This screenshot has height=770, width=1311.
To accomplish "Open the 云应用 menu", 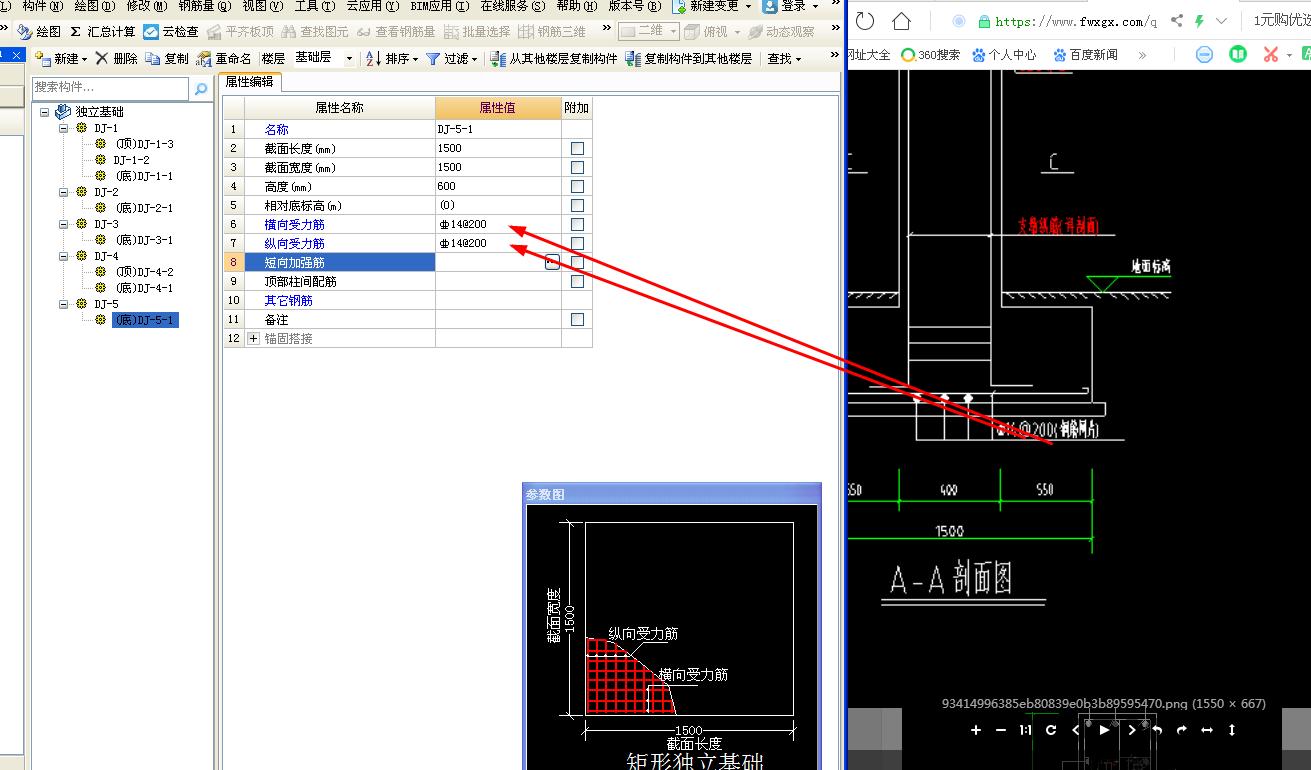I will [x=371, y=6].
